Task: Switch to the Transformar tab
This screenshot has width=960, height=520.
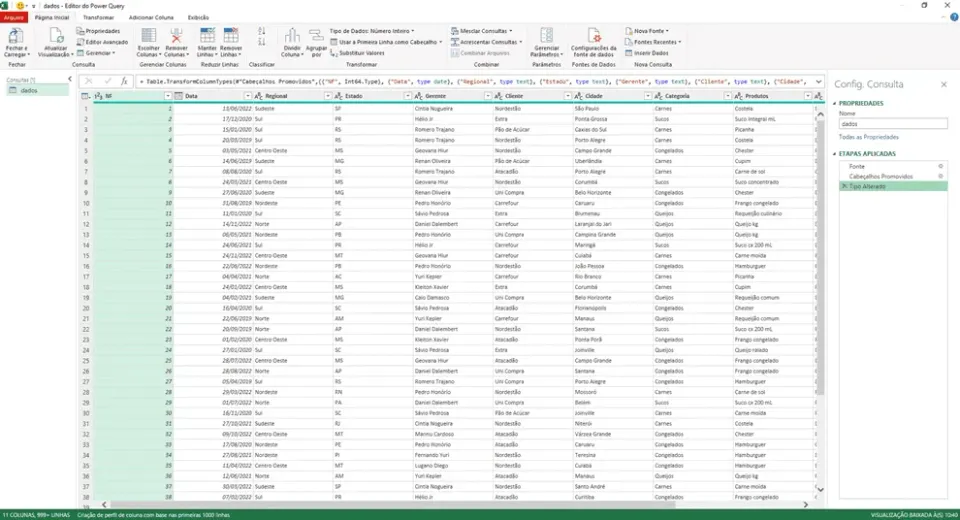Action: (x=99, y=18)
